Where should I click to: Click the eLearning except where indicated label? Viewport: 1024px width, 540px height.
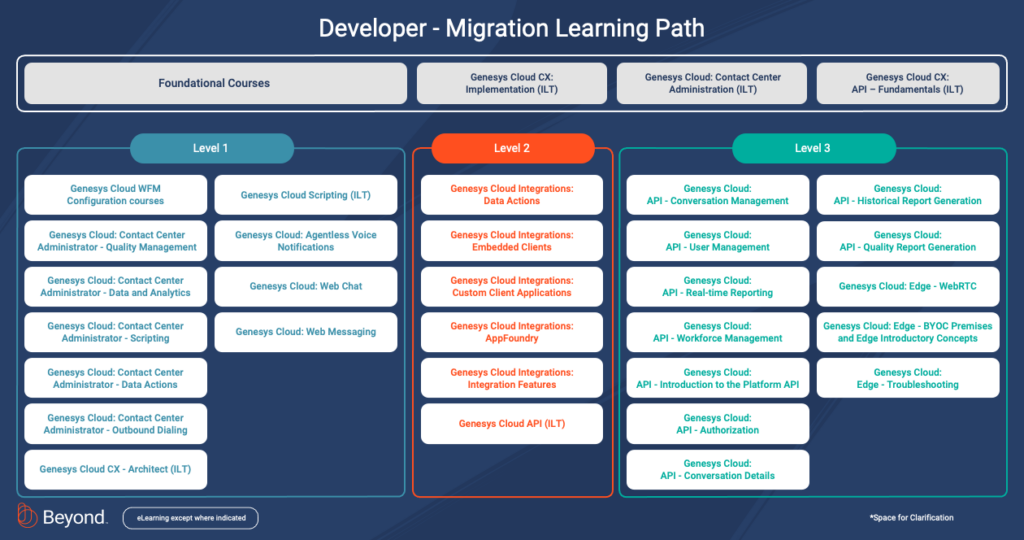191,518
